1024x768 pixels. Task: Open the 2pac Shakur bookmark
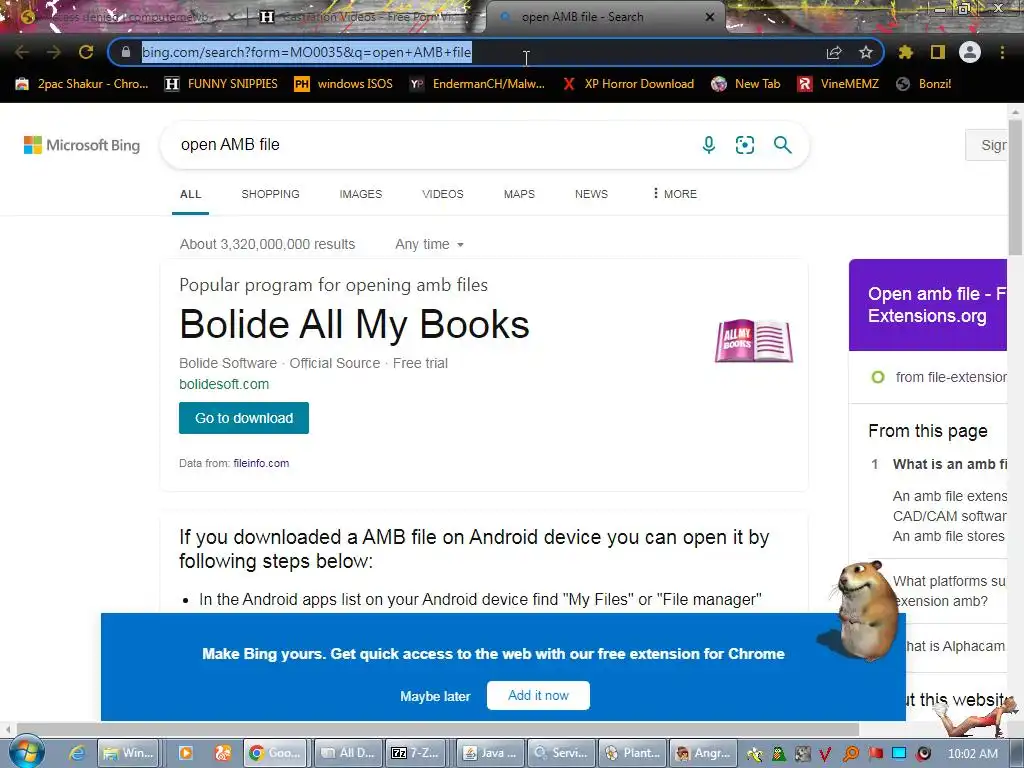click(x=82, y=84)
